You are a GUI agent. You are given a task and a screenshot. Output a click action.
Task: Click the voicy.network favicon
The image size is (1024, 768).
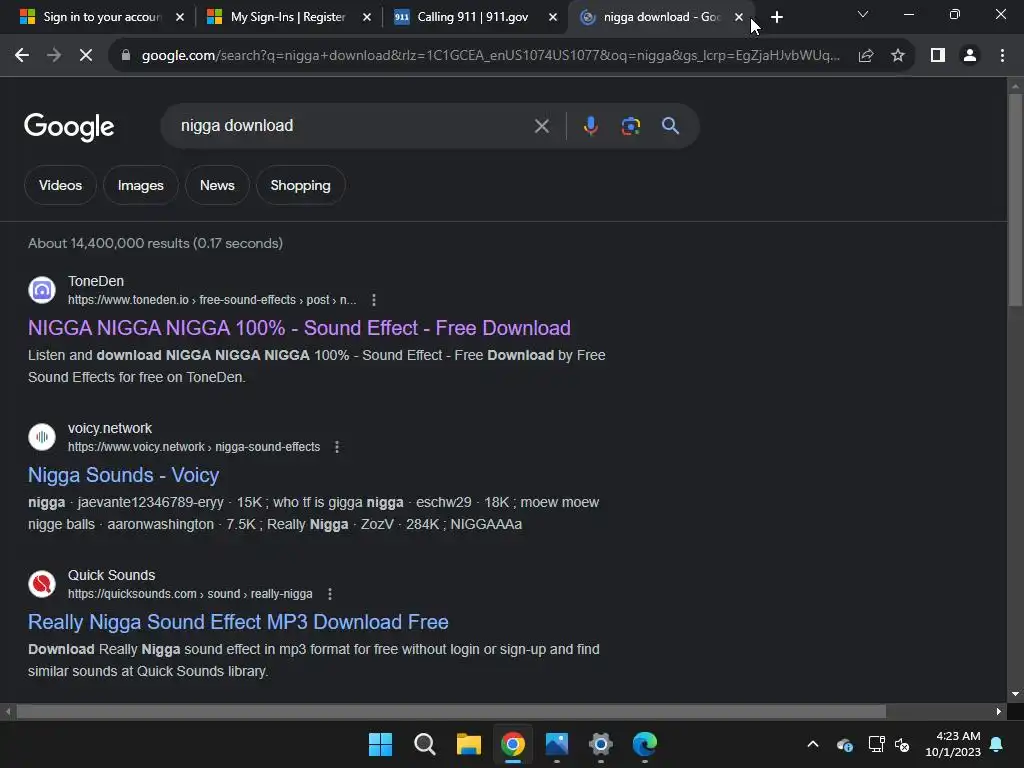[x=42, y=437]
